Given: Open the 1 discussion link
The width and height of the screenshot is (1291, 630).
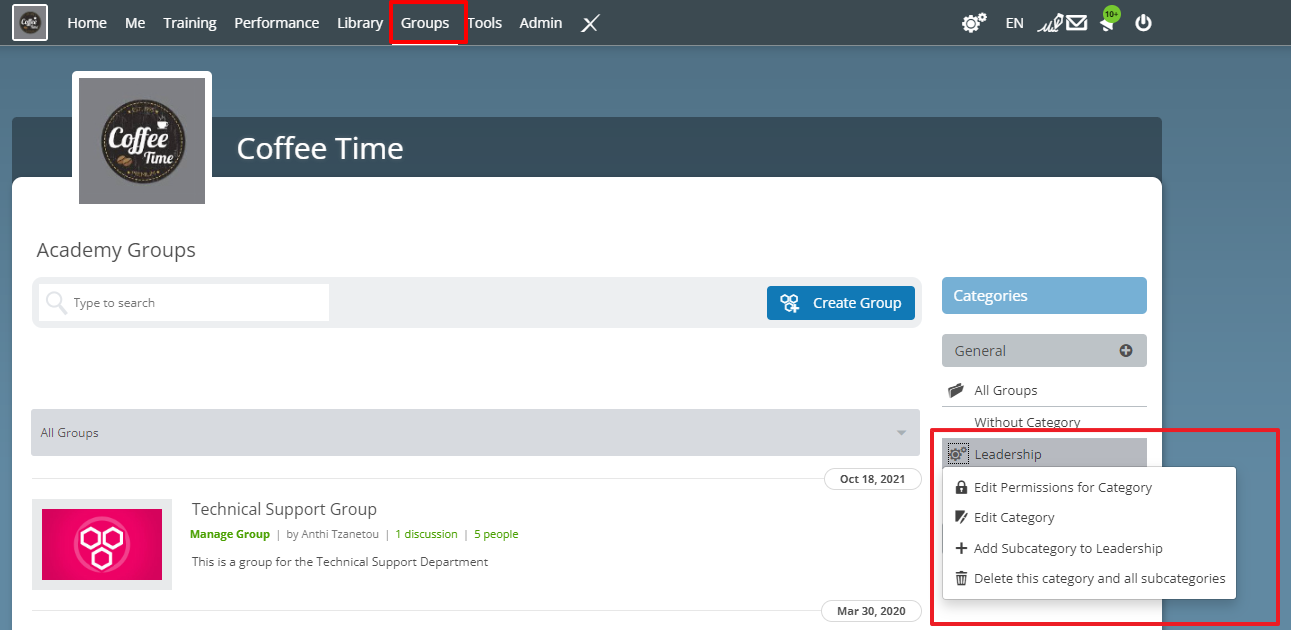Looking at the screenshot, I should (426, 534).
